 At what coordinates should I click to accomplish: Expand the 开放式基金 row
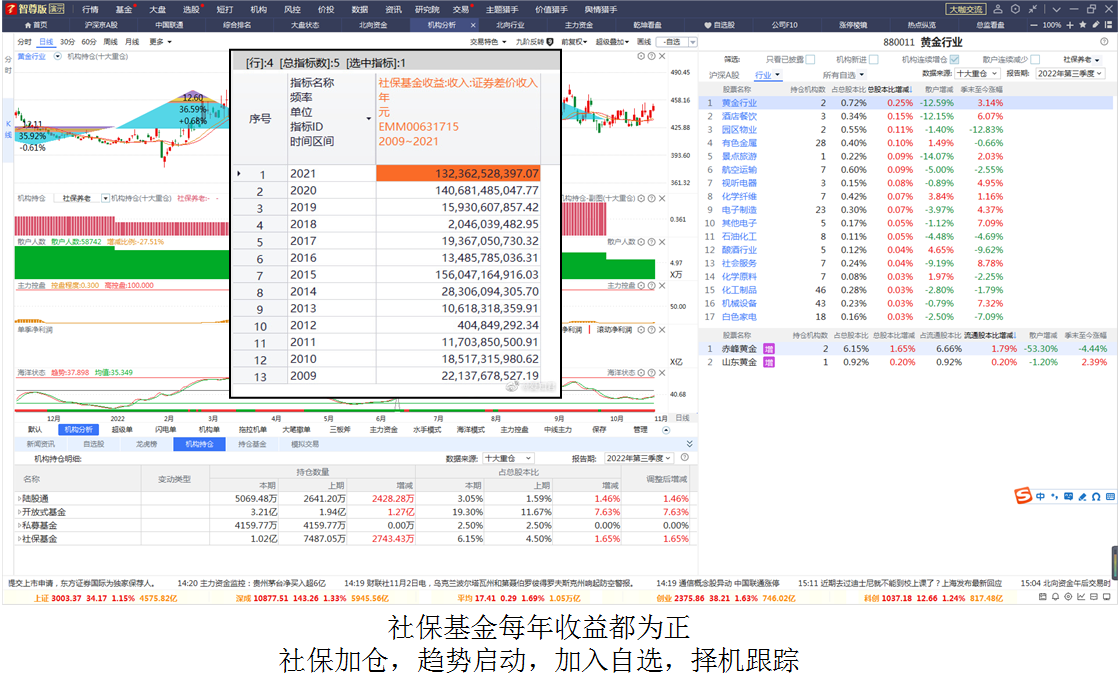(20, 512)
